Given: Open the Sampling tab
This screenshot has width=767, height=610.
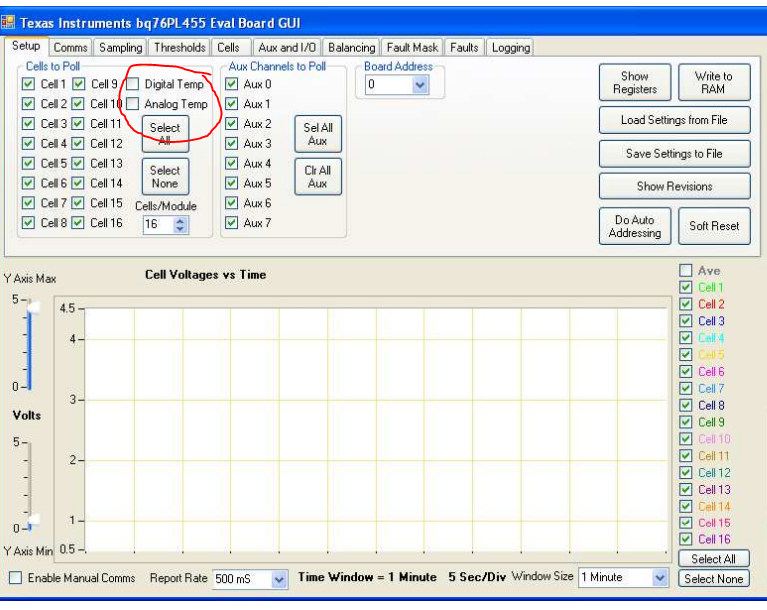Looking at the screenshot, I should (x=120, y=47).
